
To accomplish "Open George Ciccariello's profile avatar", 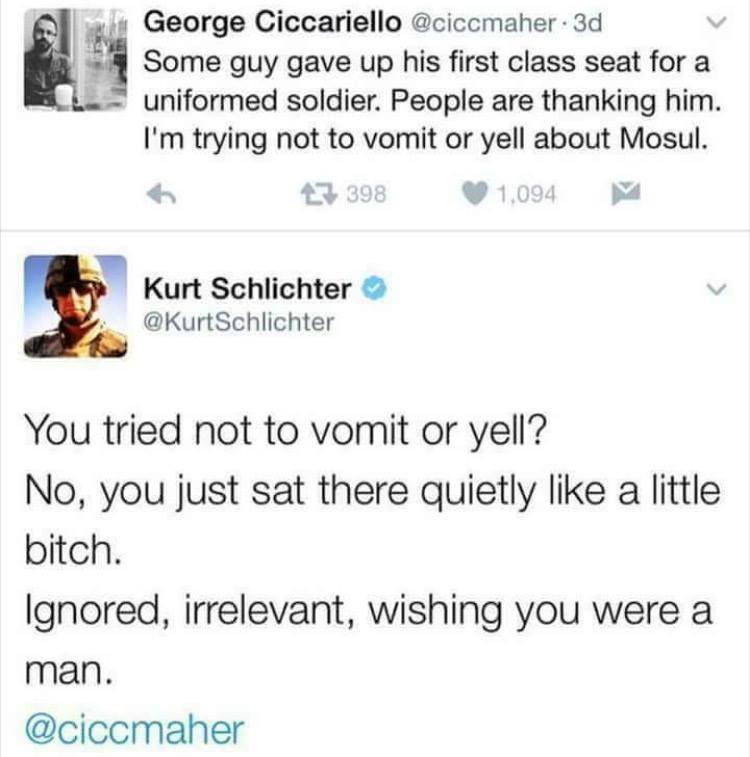I will point(75,59).
